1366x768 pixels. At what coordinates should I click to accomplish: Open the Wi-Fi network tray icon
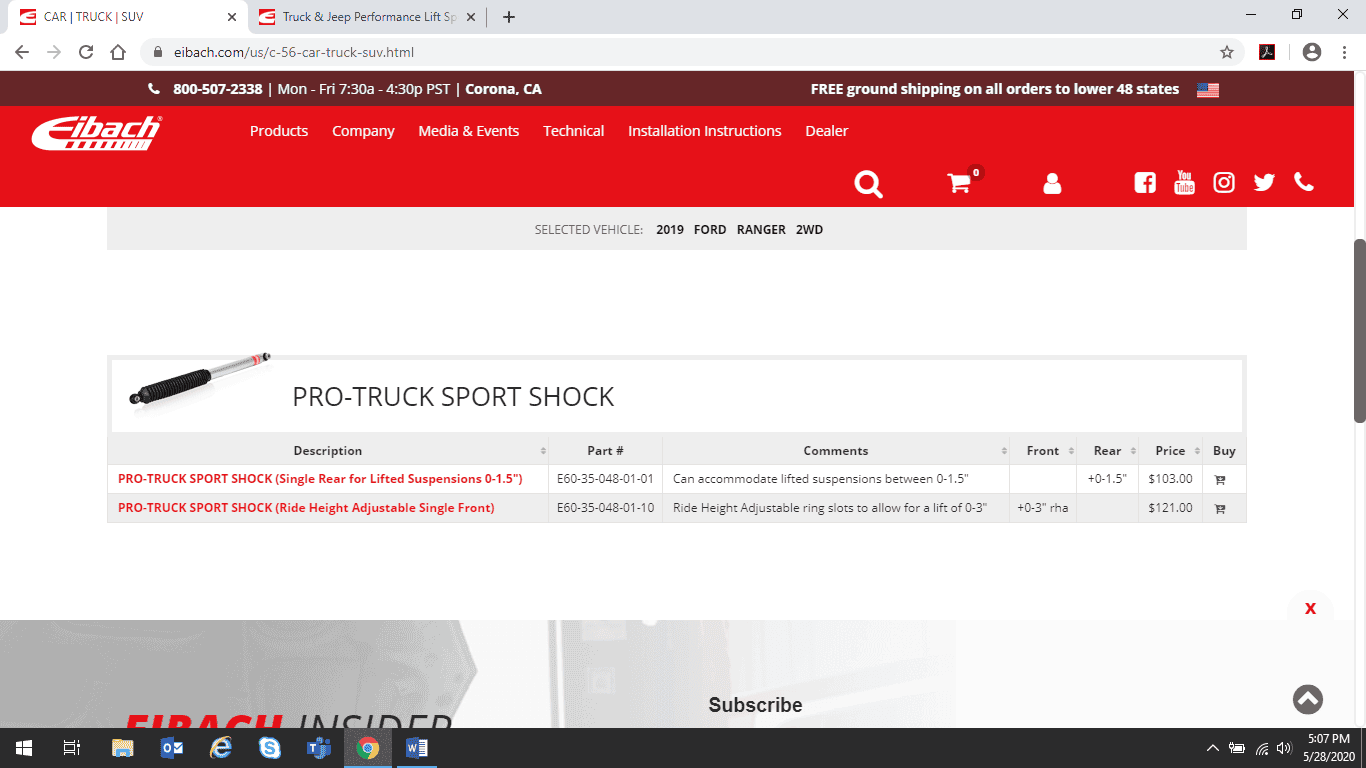pos(1261,748)
